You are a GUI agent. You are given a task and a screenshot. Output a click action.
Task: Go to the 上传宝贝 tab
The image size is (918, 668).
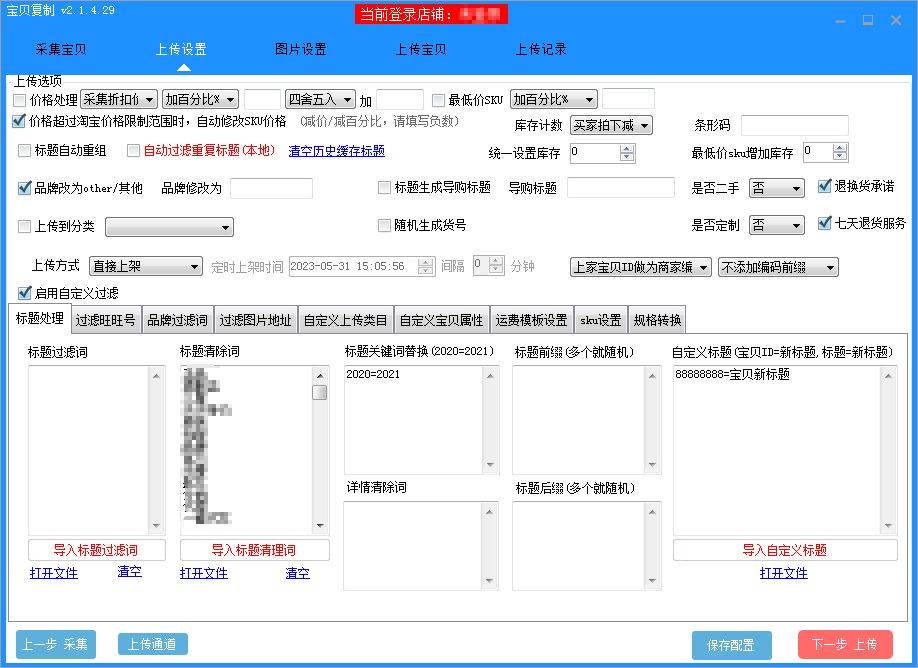(x=421, y=49)
